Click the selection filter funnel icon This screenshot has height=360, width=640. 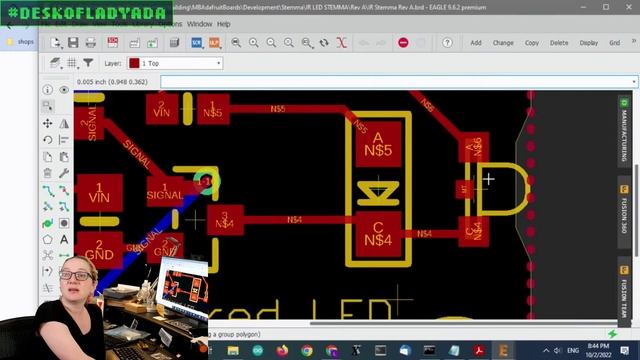[x=88, y=63]
